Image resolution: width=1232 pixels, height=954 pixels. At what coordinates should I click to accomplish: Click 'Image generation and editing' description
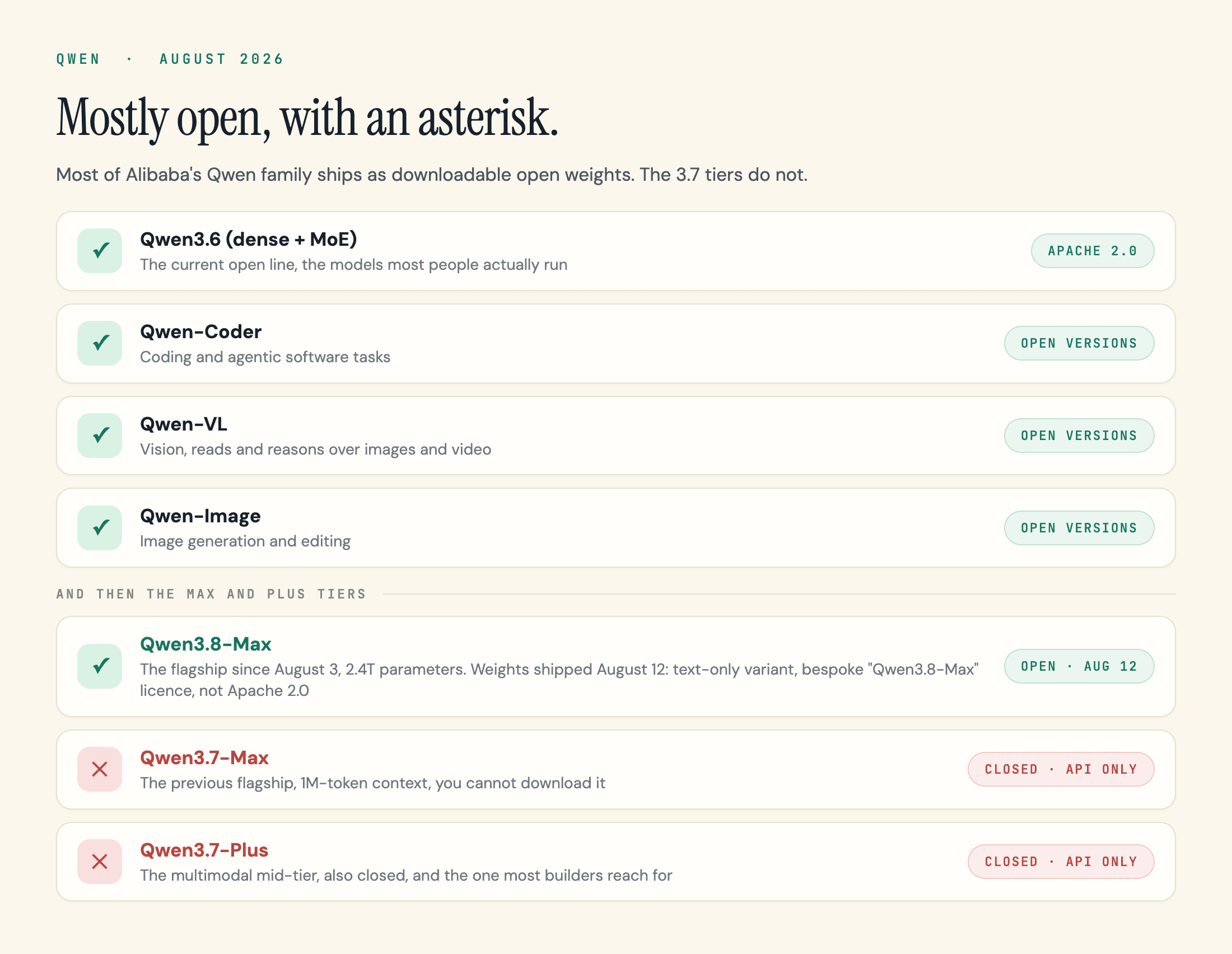(245, 541)
